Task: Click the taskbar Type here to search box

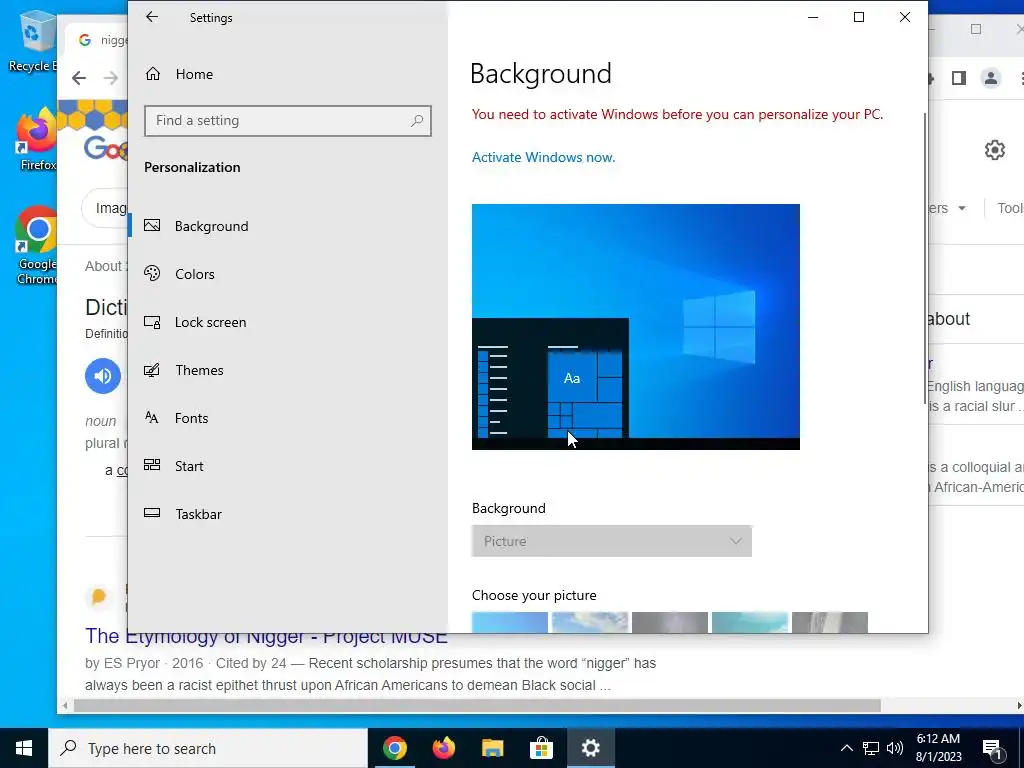Action: point(208,748)
